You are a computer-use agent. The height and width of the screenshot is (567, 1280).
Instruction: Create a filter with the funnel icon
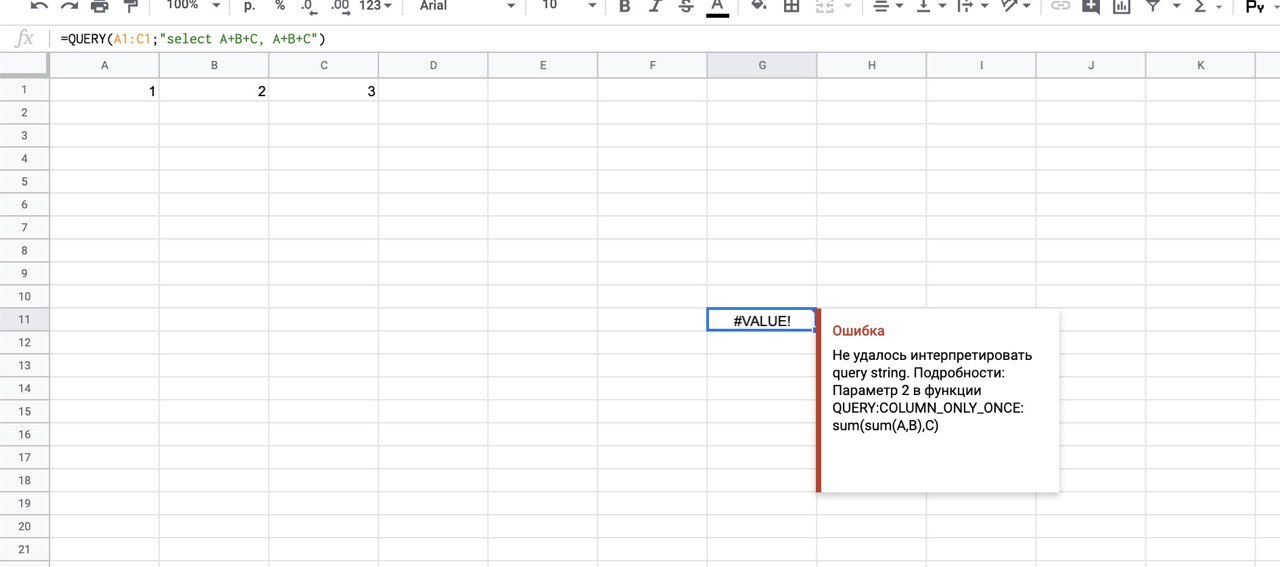click(1152, 6)
